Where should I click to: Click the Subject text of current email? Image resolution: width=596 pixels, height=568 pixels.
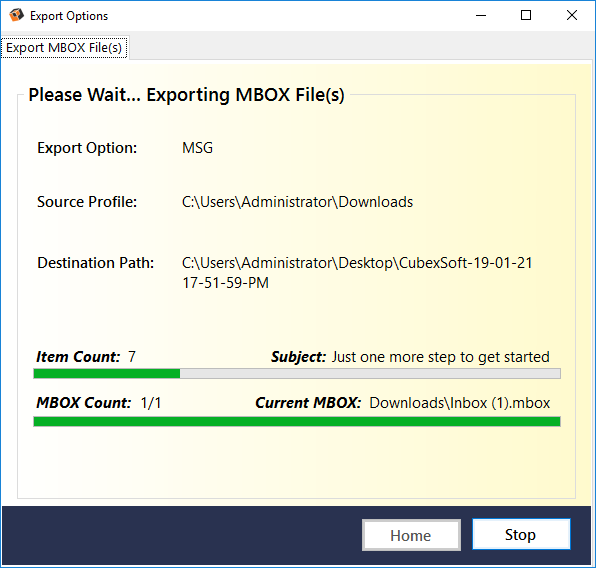pyautogui.click(x=441, y=357)
